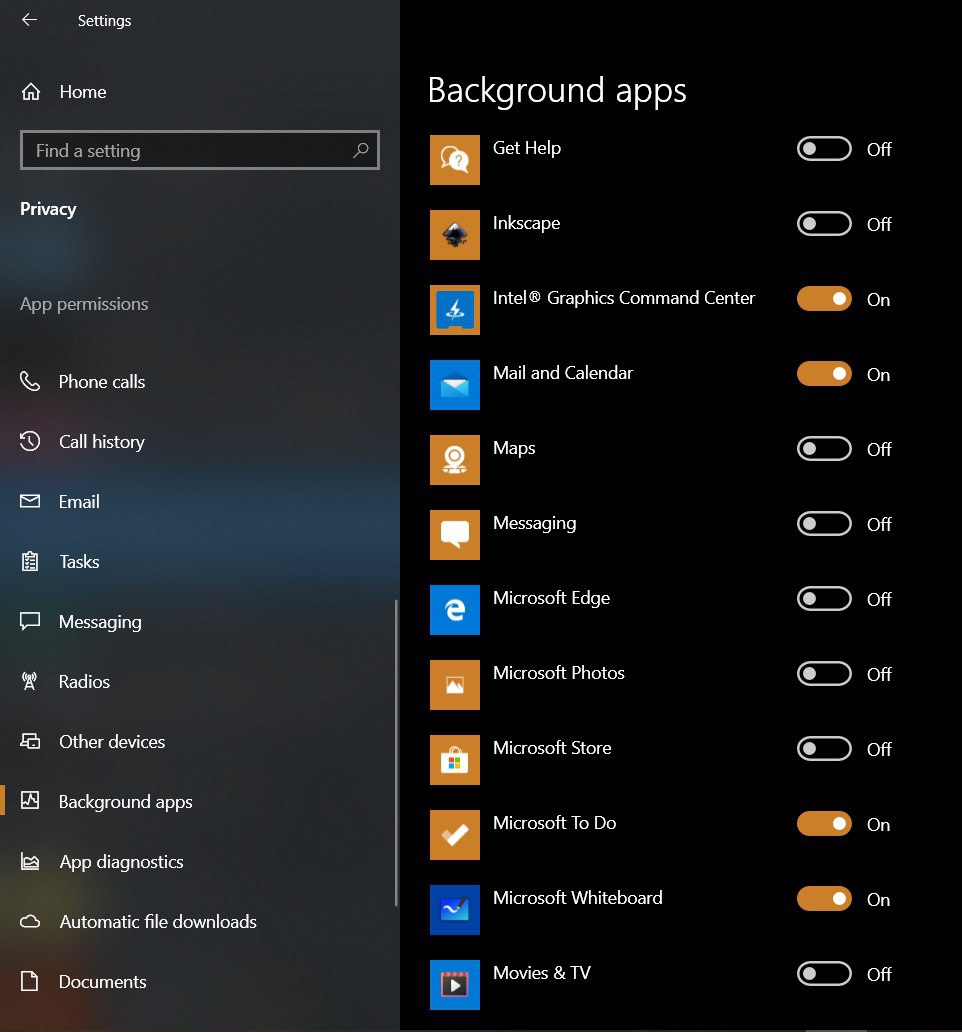Click the Microsoft Store app icon
Screen dimensions: 962x1032
coord(455,760)
